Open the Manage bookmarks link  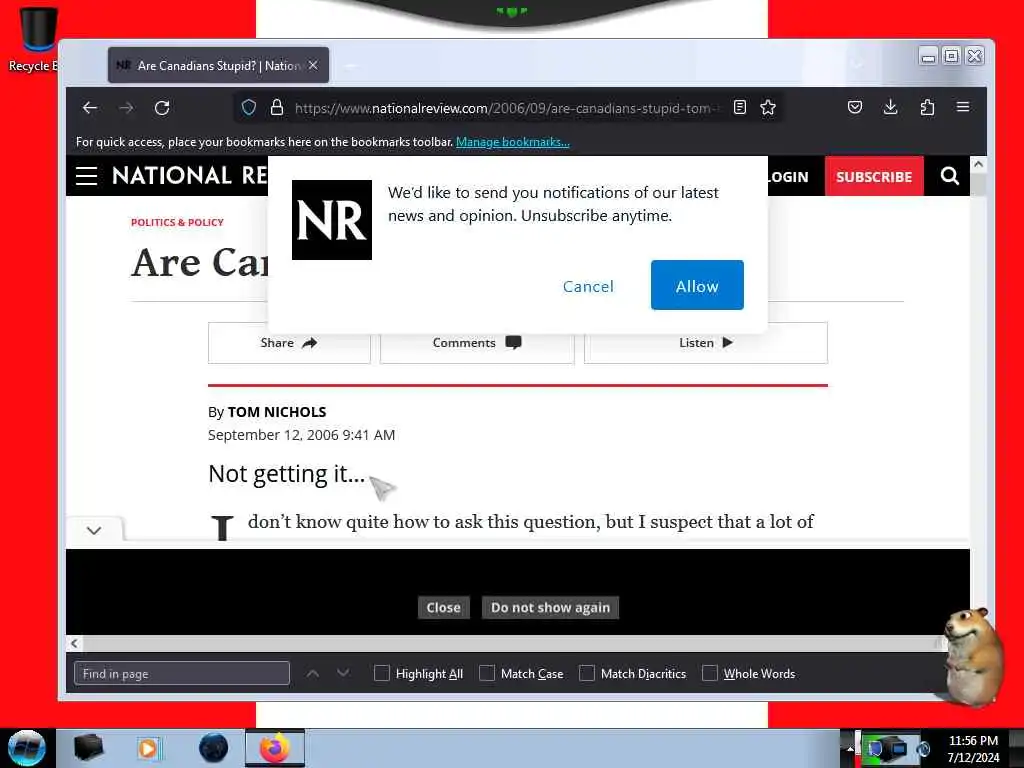tap(513, 142)
